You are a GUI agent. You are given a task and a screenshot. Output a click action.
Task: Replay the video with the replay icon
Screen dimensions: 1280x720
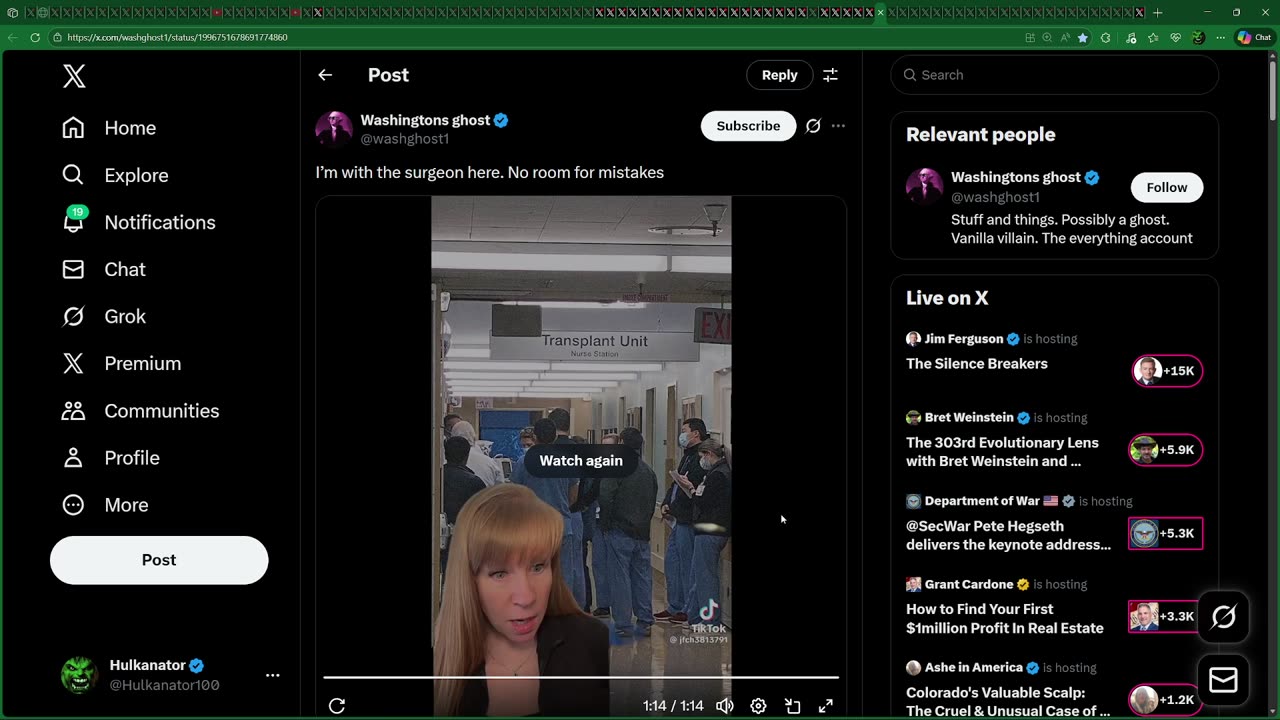[337, 706]
